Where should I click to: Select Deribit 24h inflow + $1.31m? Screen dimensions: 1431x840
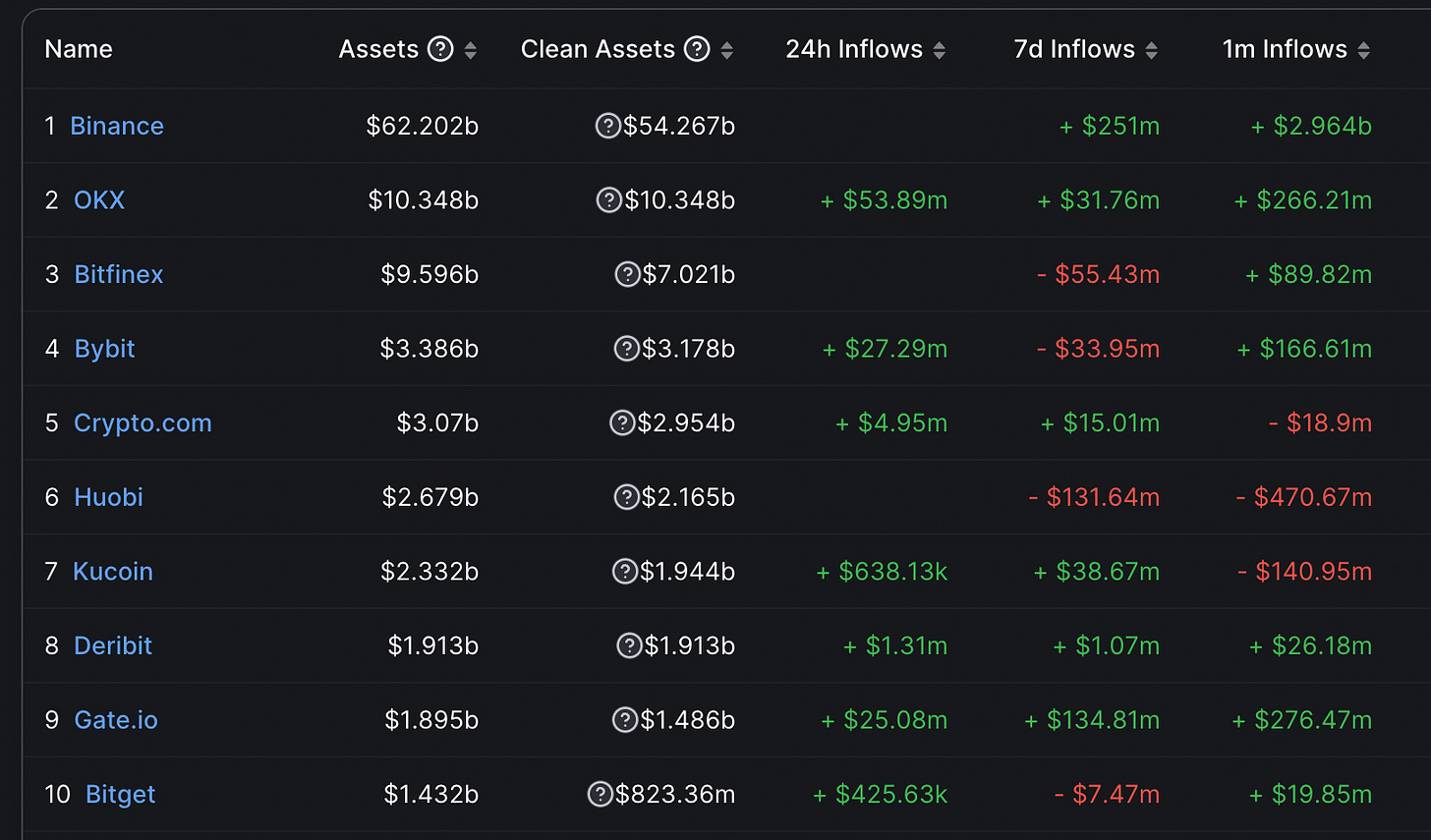pos(895,645)
